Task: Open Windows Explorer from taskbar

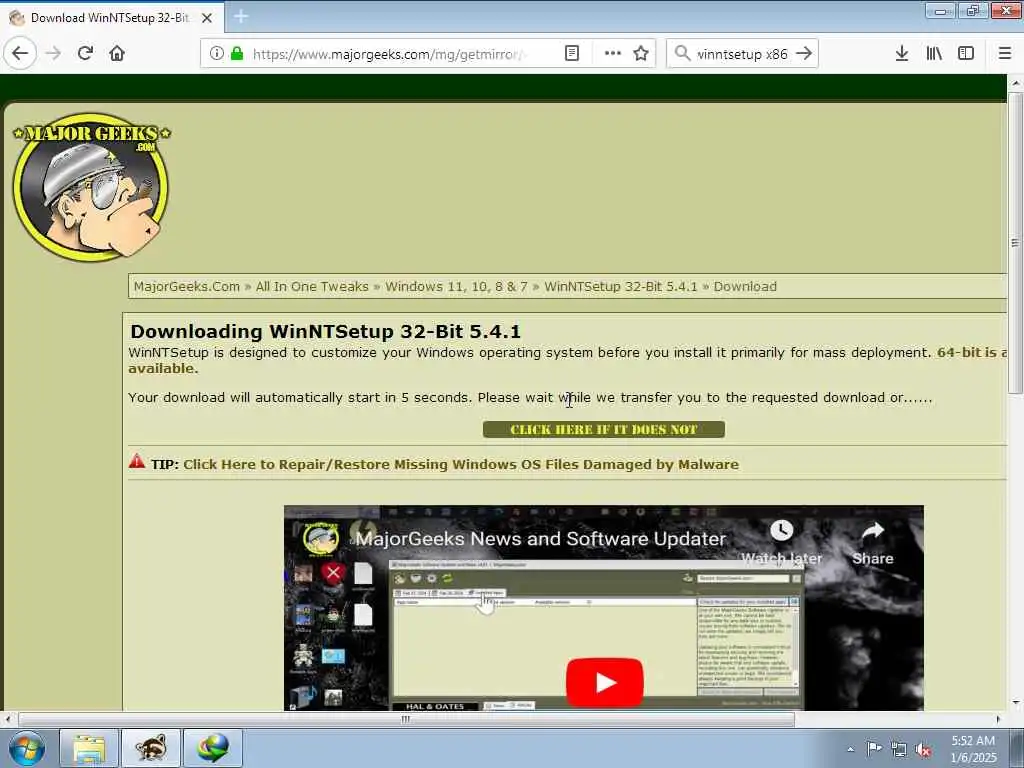Action: tap(89, 748)
